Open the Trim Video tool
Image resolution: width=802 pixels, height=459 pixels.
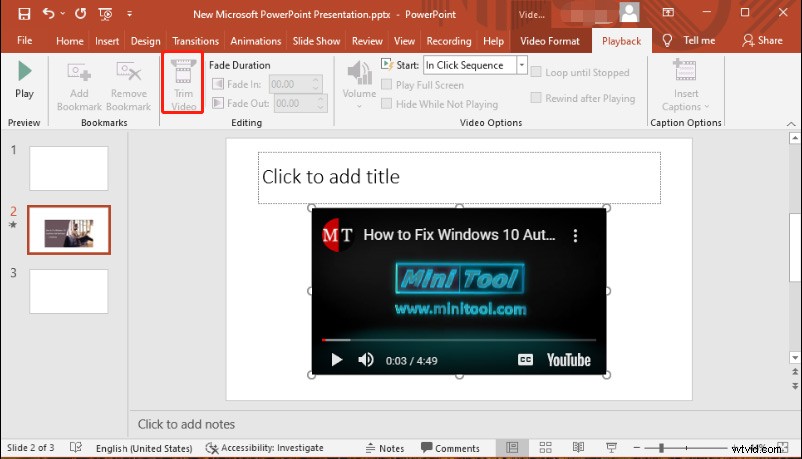[x=183, y=84]
